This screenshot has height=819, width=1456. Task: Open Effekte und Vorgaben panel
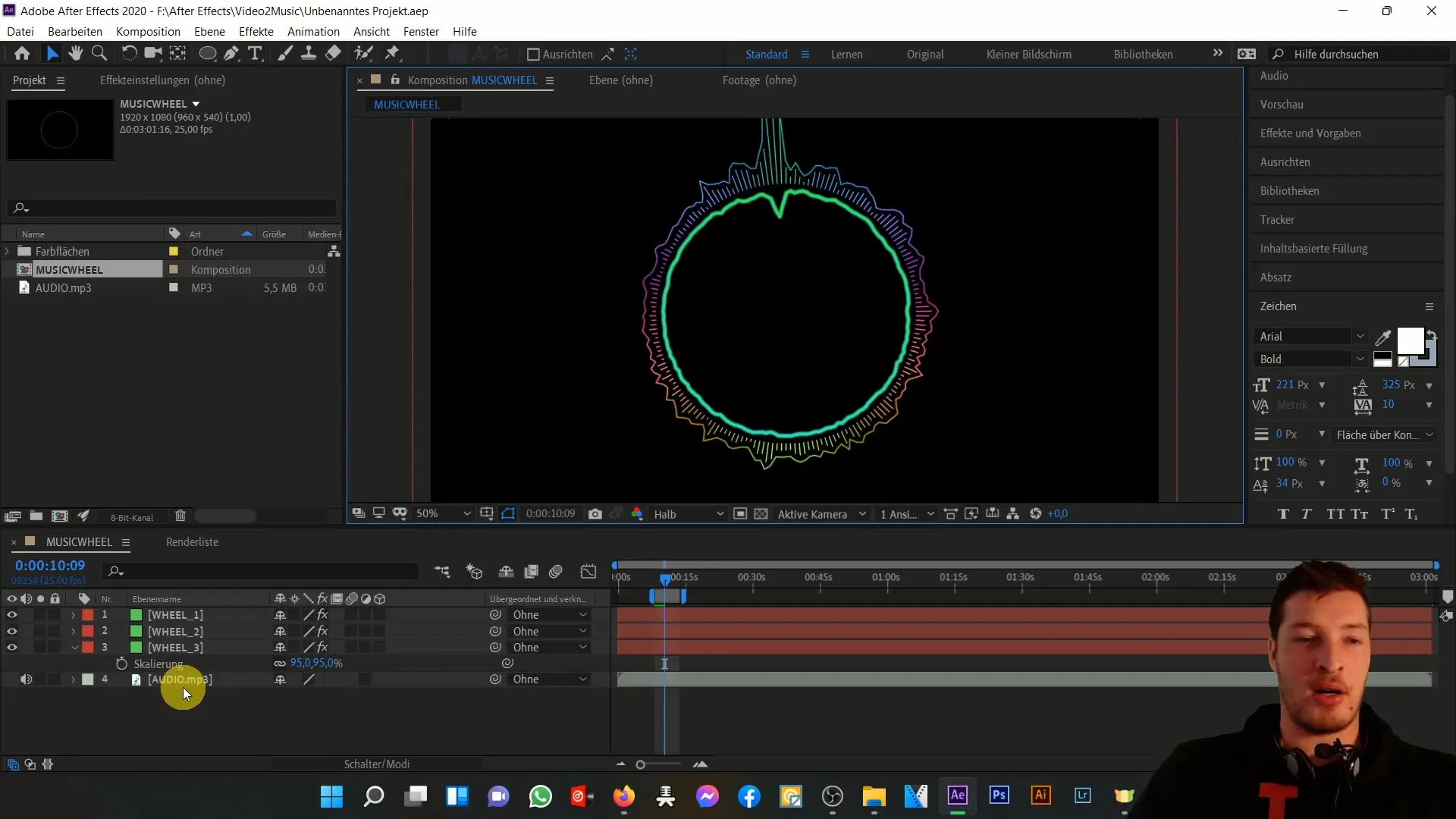(1310, 133)
